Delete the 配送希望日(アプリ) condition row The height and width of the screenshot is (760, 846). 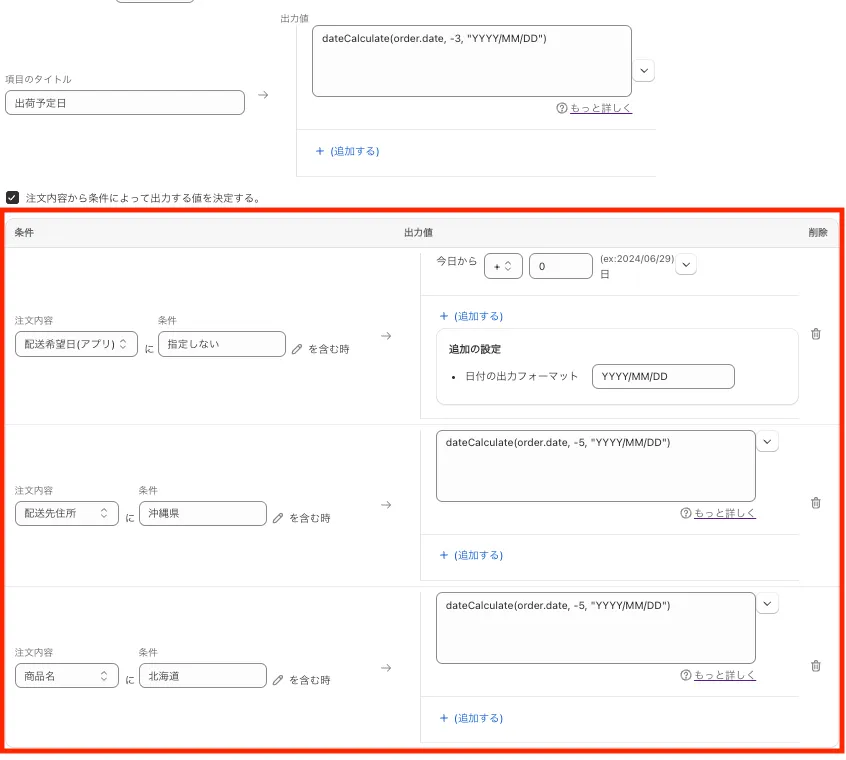[815, 334]
